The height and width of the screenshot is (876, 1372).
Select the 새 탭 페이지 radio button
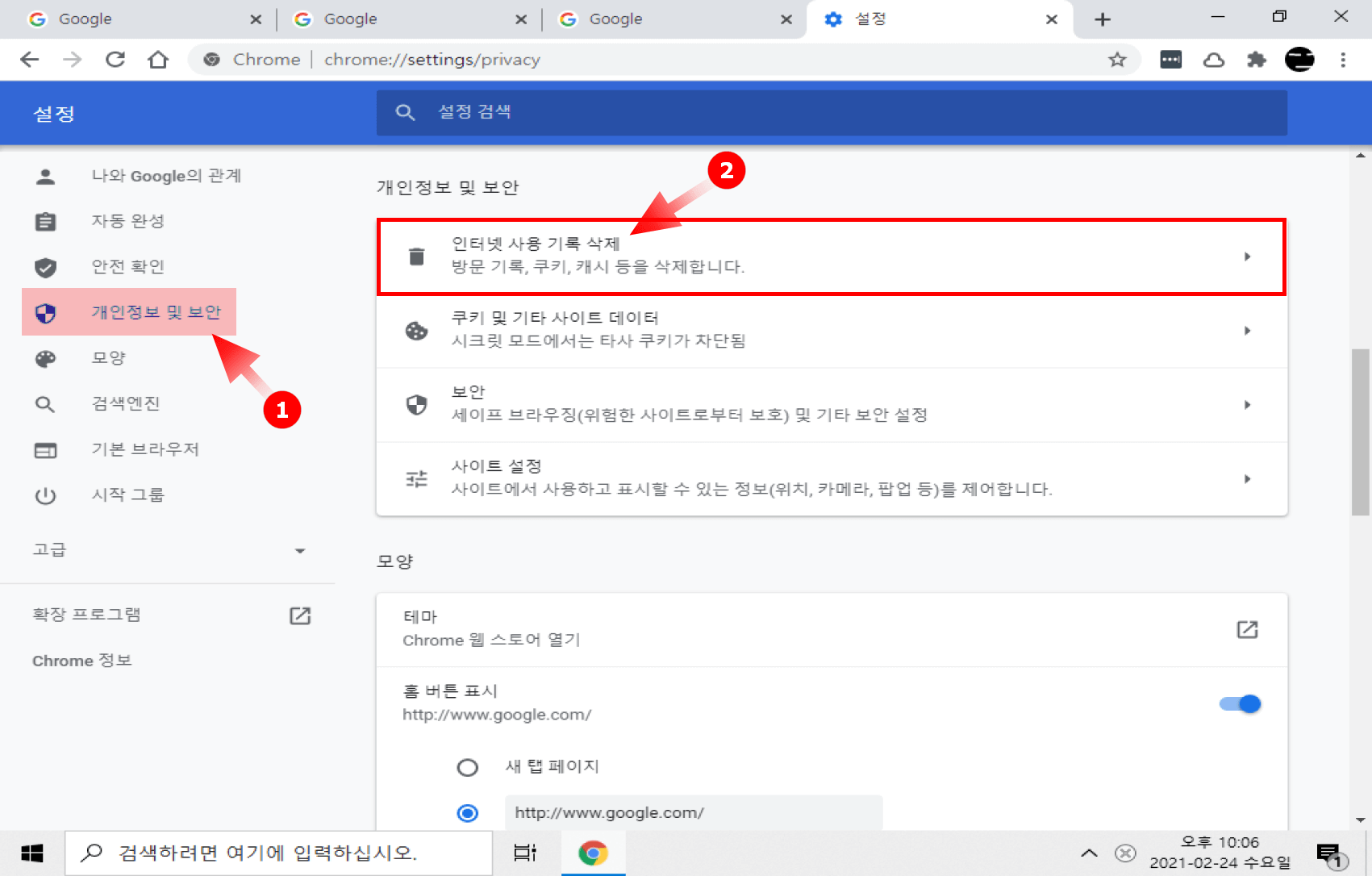(468, 767)
